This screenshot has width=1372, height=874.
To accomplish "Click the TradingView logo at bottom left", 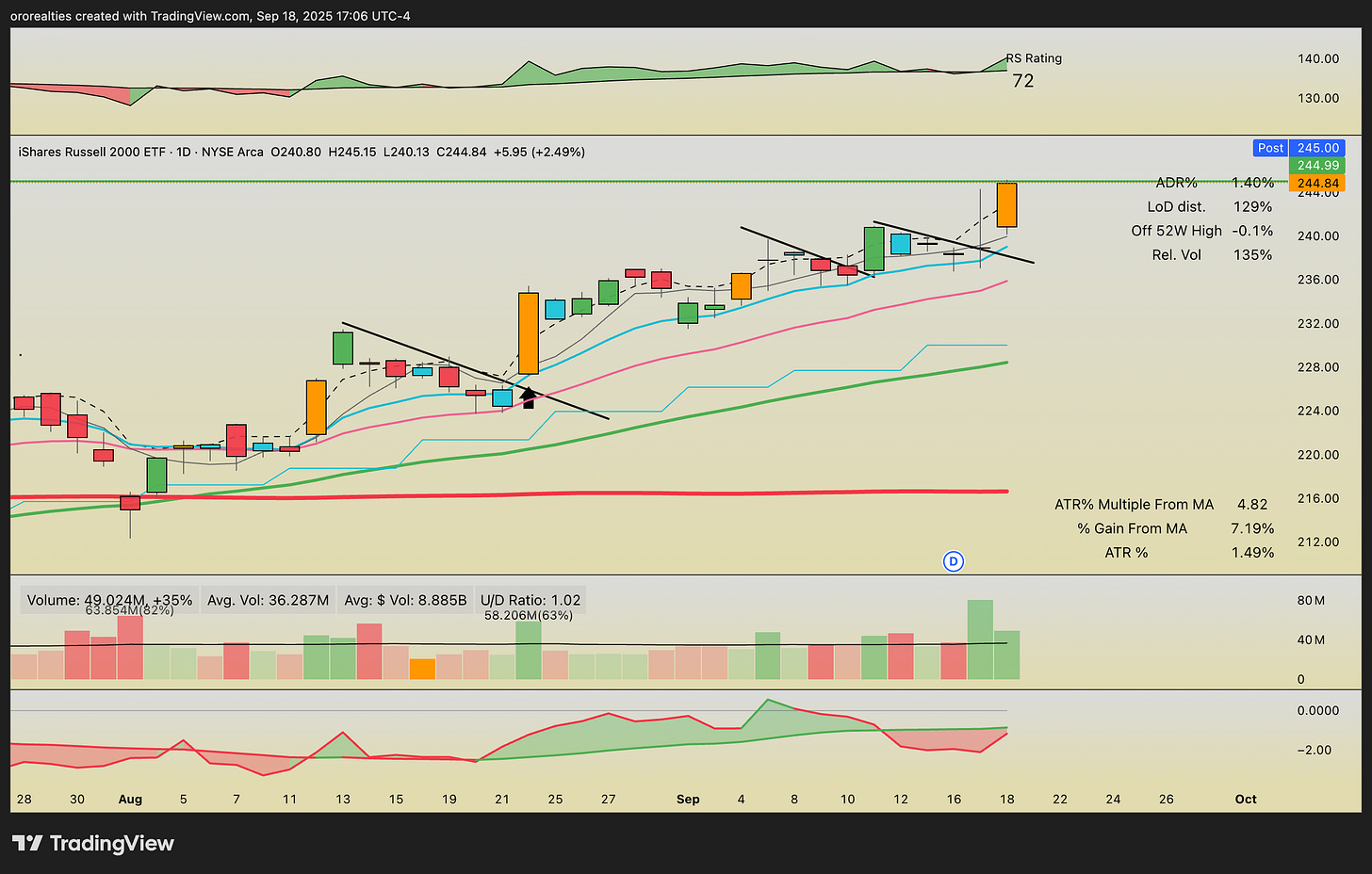I will [92, 843].
